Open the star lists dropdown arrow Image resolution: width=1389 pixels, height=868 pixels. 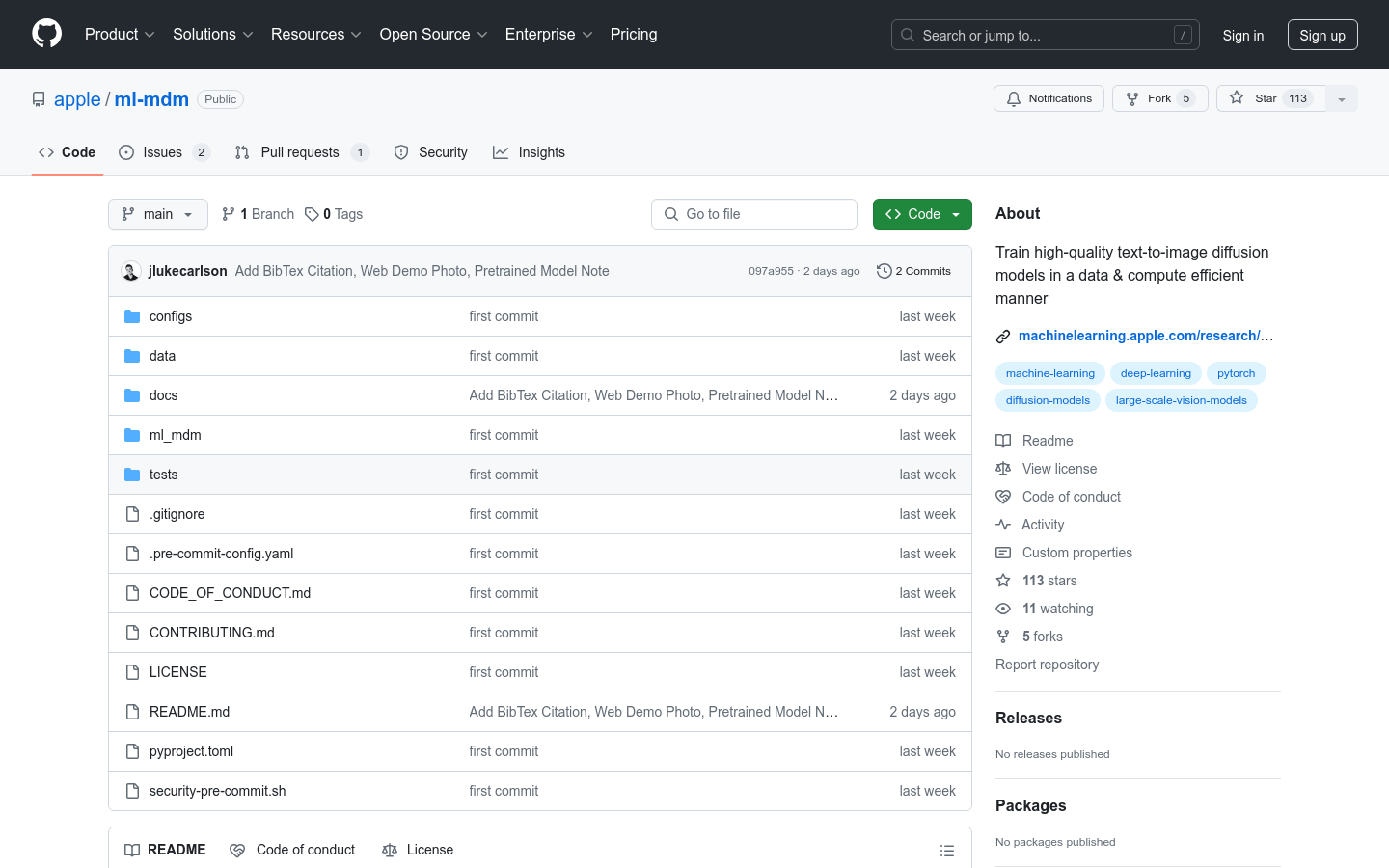point(1342,98)
